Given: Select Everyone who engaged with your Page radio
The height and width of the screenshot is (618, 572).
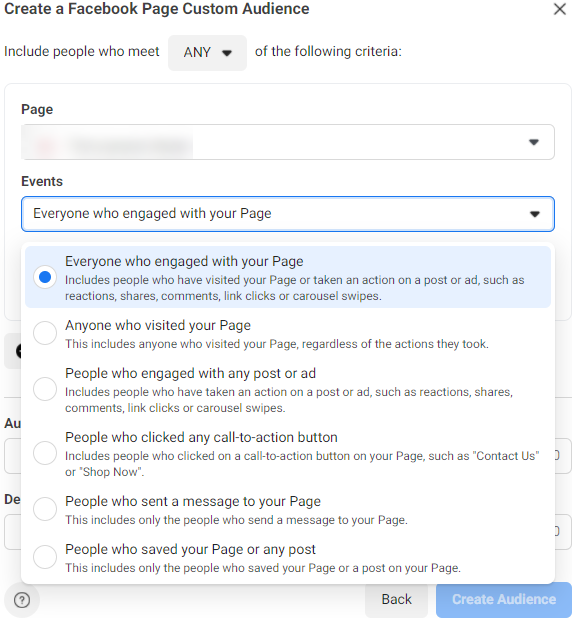Looking at the screenshot, I should pos(45,277).
